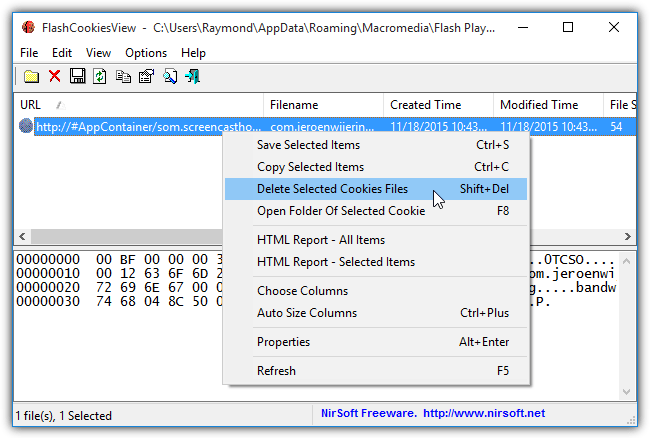The image size is (650, 438).
Task: Click the red X delete cookies icon
Action: click(x=55, y=77)
